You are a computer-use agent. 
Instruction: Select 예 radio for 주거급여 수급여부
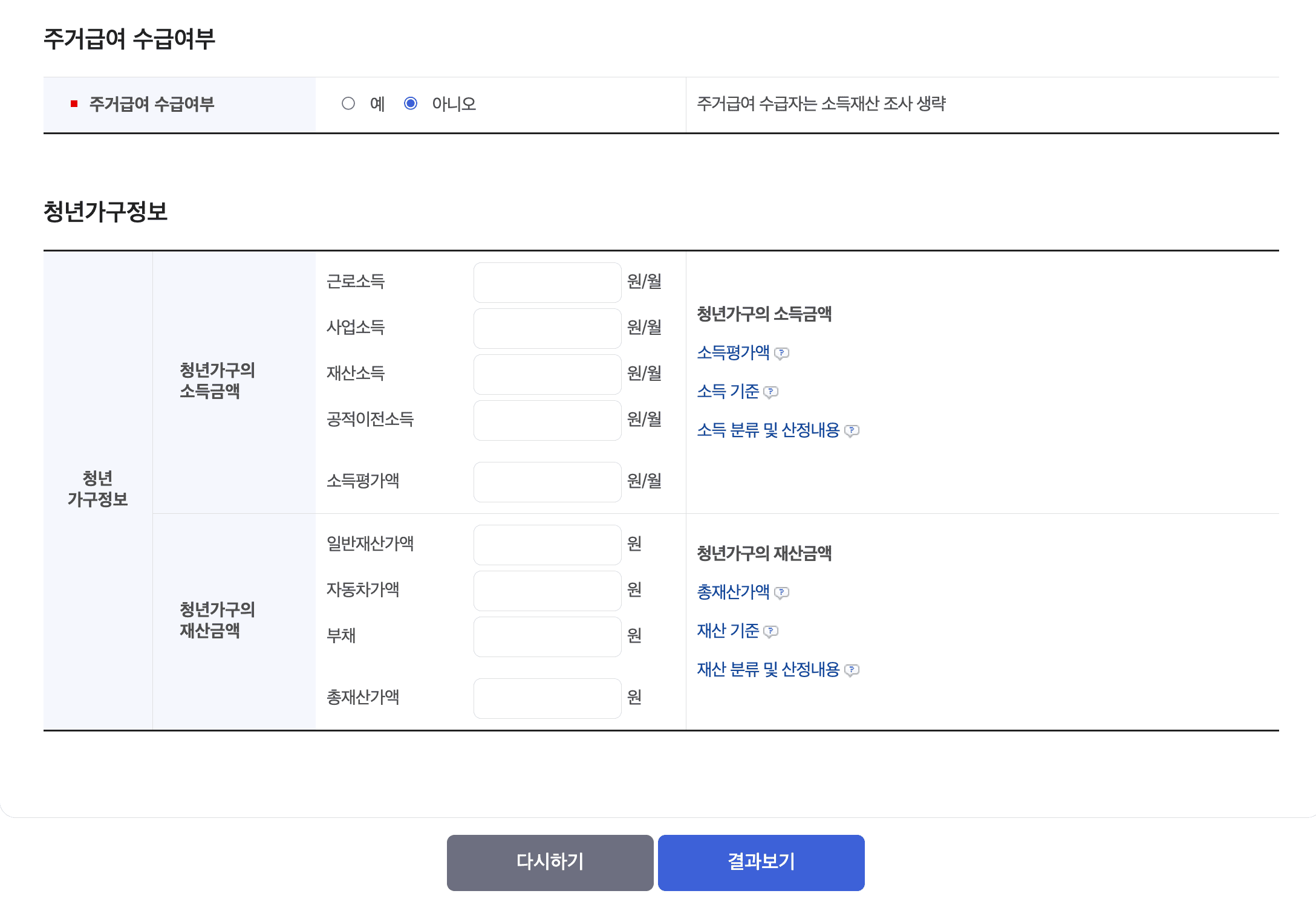(348, 103)
